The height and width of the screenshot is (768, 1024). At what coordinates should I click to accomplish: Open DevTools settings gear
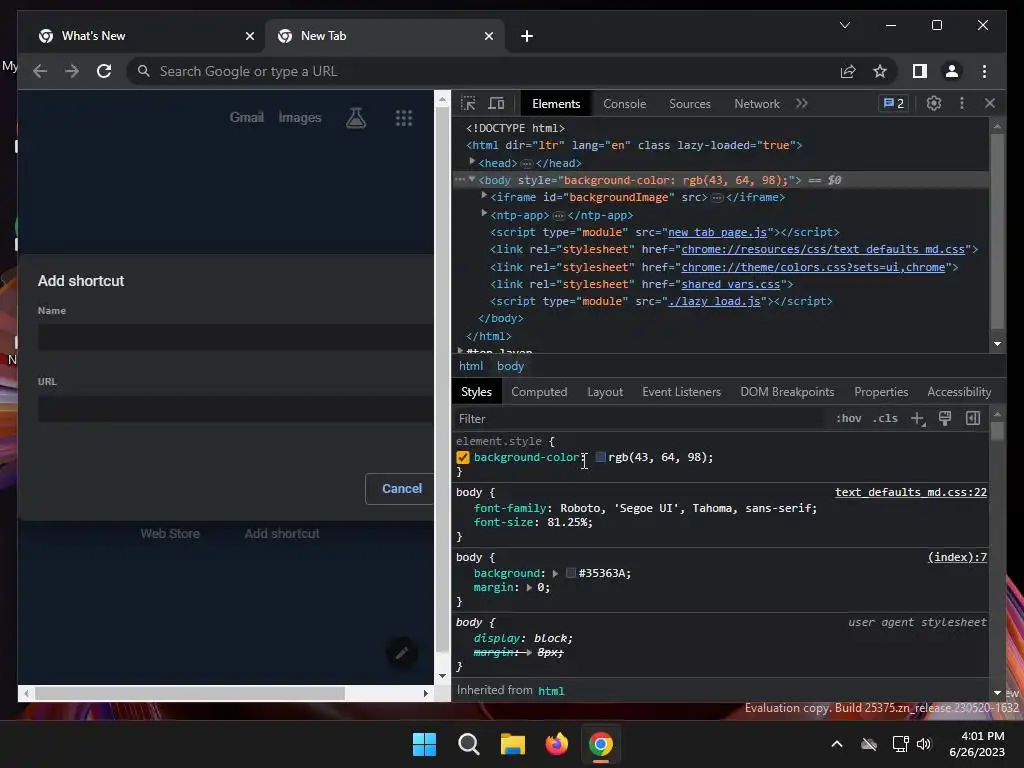934,103
